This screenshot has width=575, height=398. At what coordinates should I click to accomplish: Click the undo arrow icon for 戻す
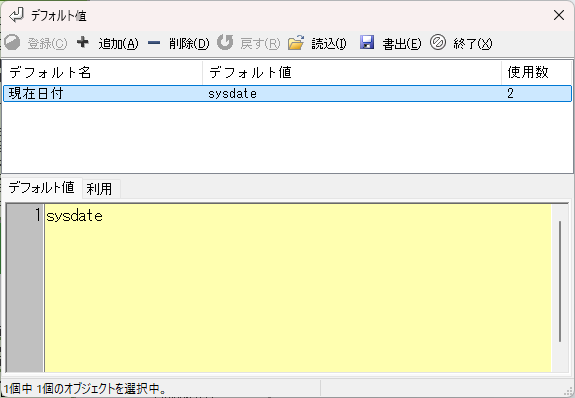pos(225,42)
